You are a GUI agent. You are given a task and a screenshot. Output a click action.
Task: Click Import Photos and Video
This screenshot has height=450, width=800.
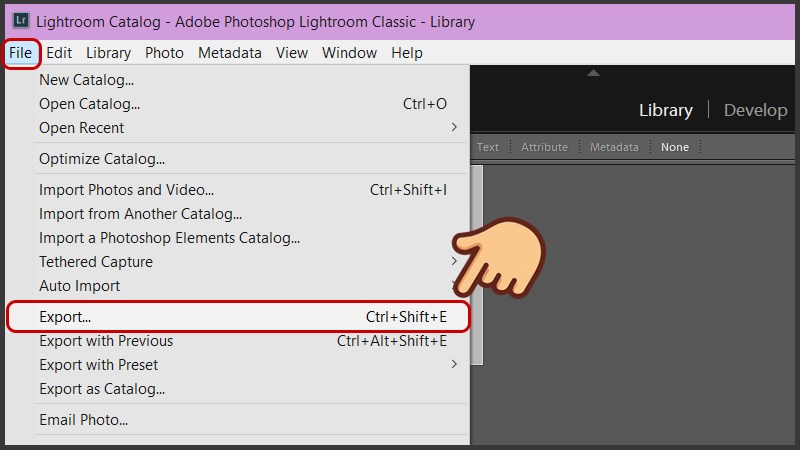pyautogui.click(x=126, y=190)
